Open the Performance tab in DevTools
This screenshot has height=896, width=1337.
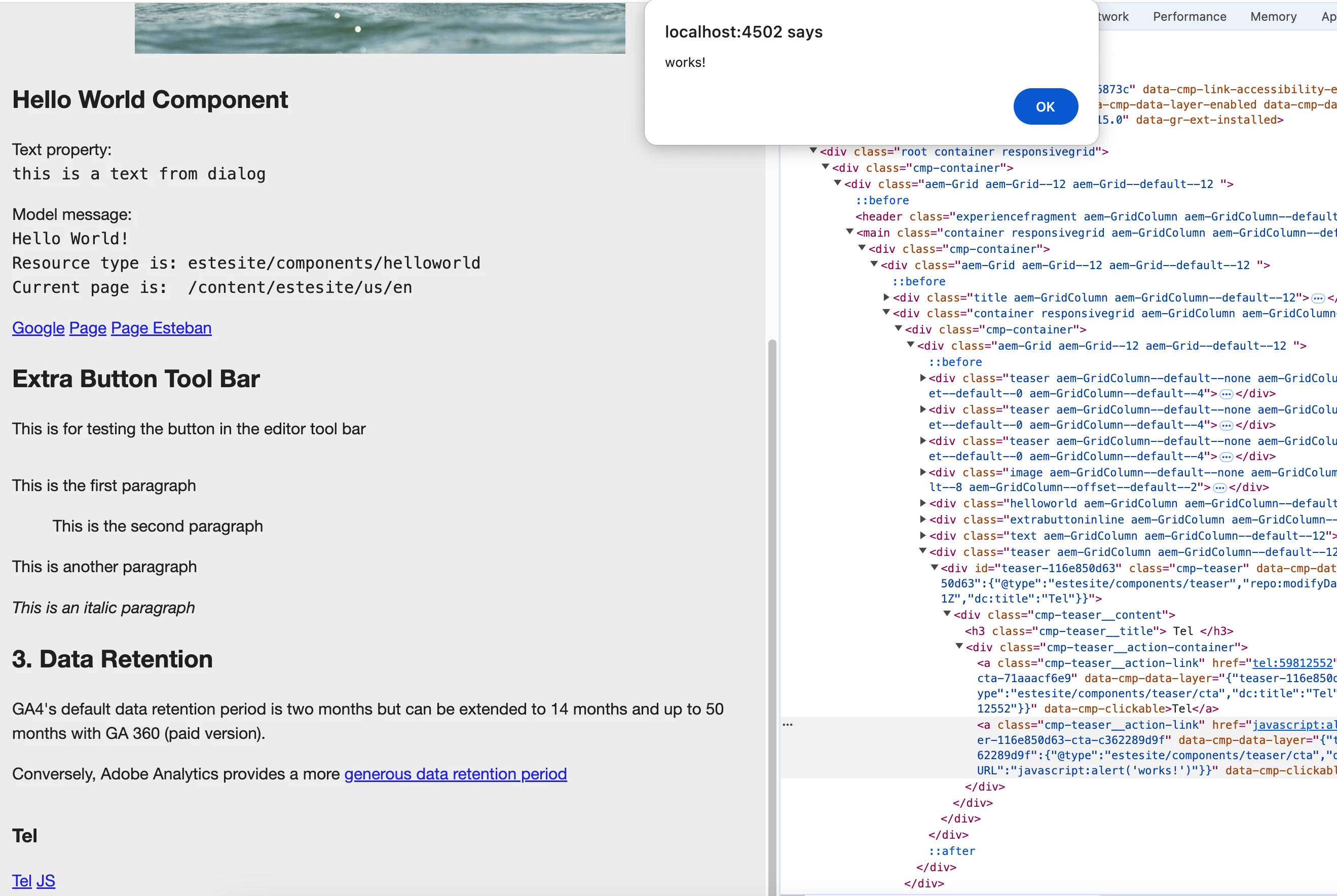coord(1189,17)
